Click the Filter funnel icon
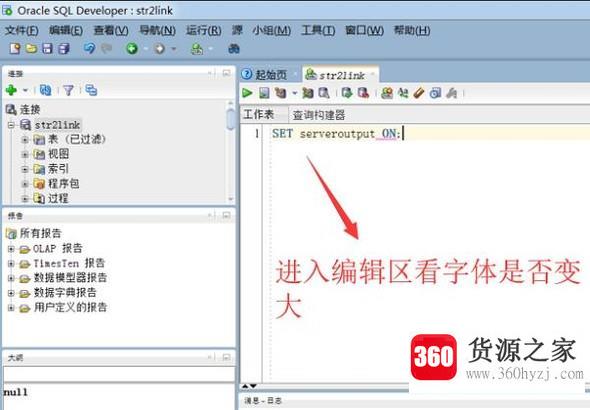 pos(68,90)
